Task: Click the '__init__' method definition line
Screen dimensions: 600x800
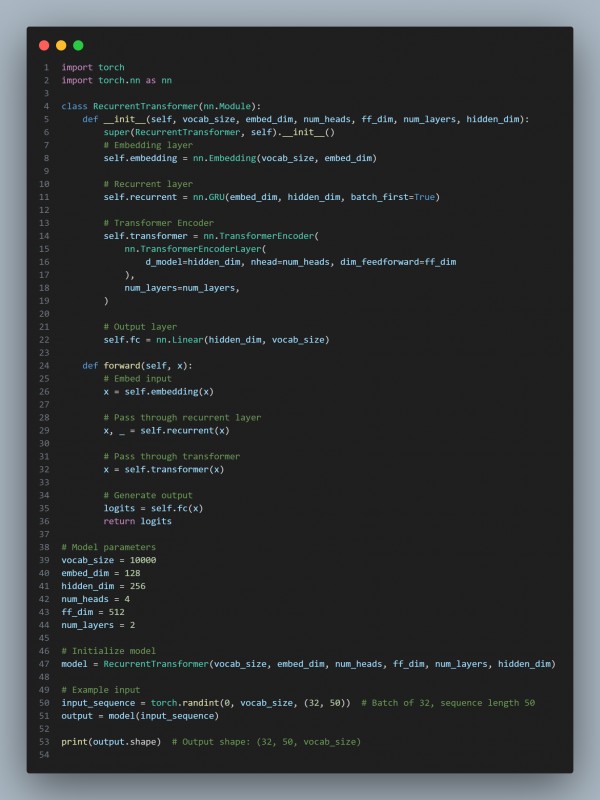Action: tap(306, 119)
